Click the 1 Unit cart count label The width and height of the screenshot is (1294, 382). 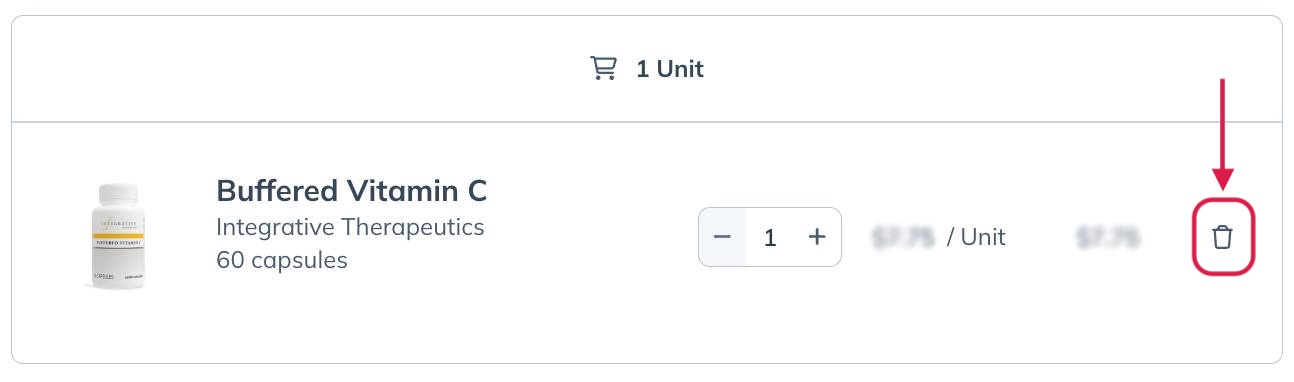coord(670,69)
